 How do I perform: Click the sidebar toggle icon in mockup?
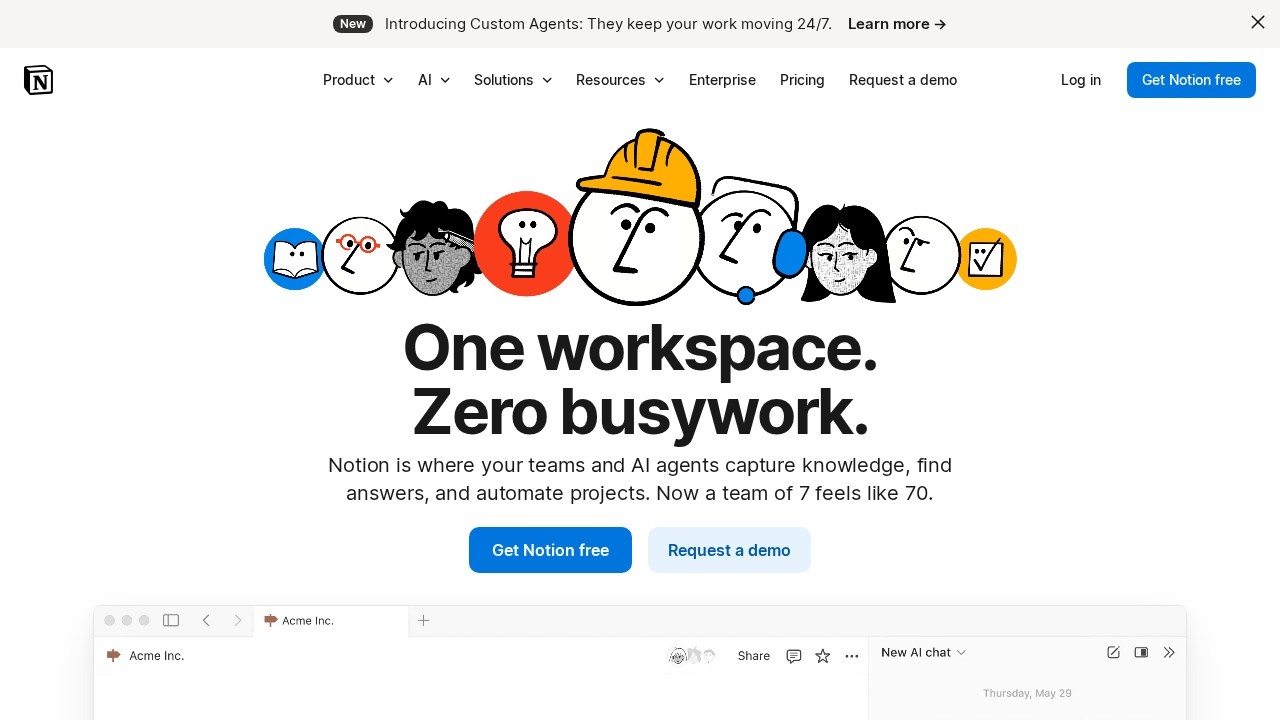(x=171, y=620)
